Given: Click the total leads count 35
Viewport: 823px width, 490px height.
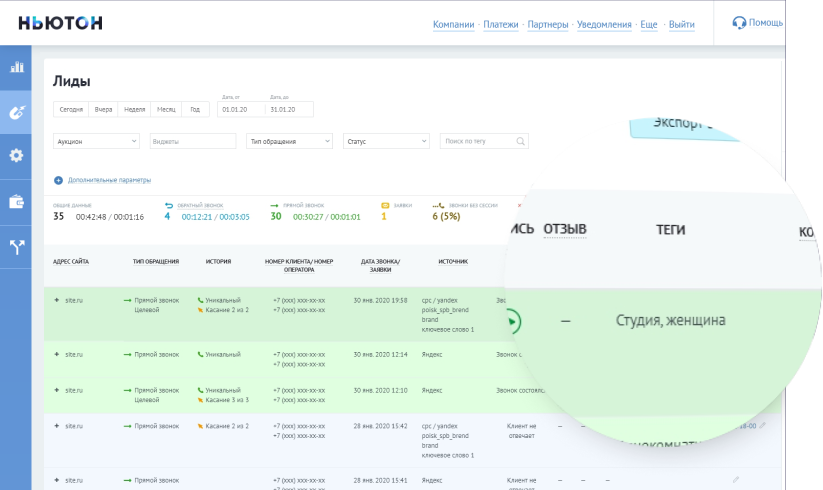Looking at the screenshot, I should [58, 216].
